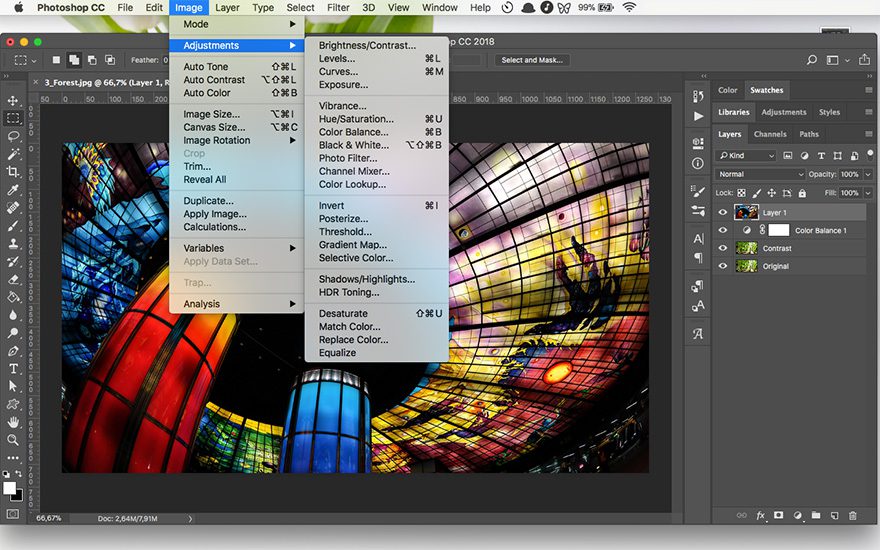Select the Color Balance 1 layer mask thumbnail

(777, 231)
